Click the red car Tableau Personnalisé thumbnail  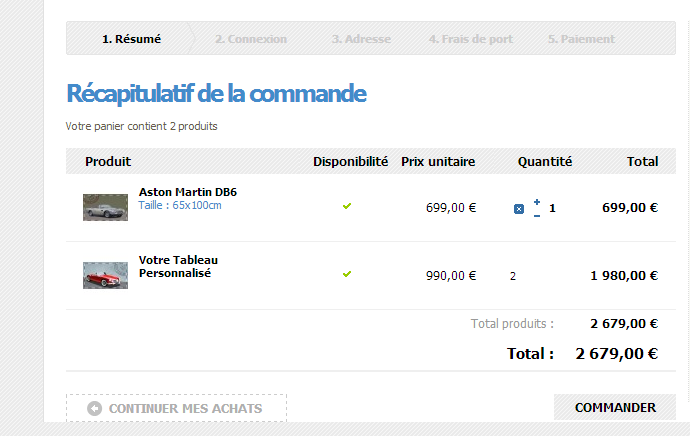point(105,275)
